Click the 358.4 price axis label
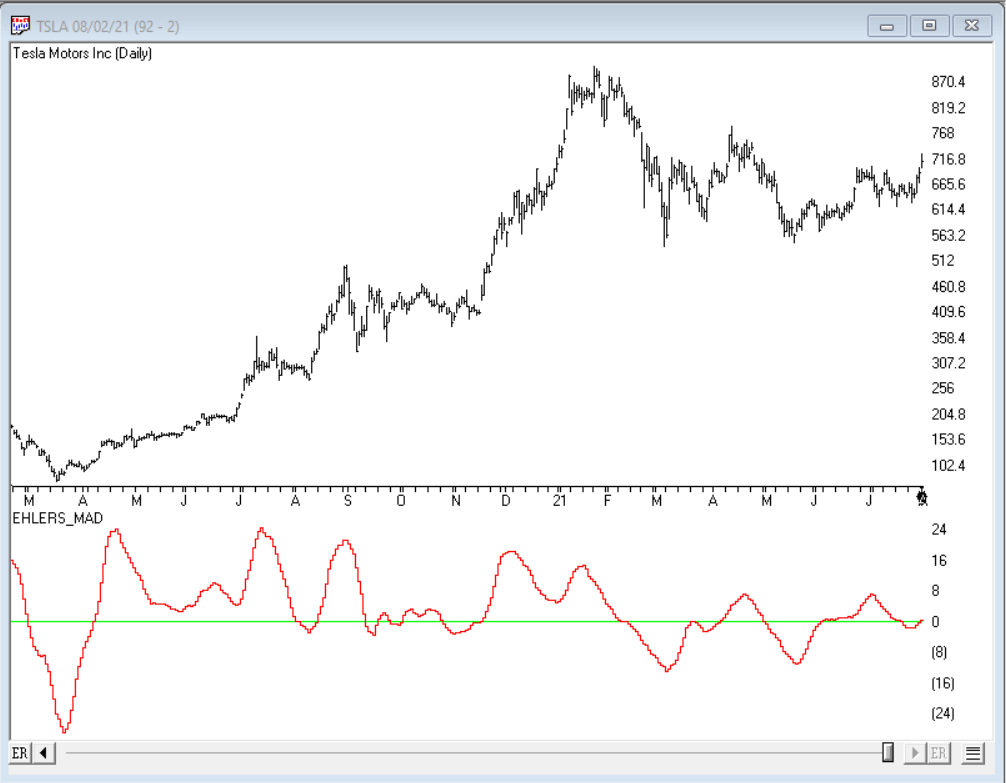 [x=948, y=338]
